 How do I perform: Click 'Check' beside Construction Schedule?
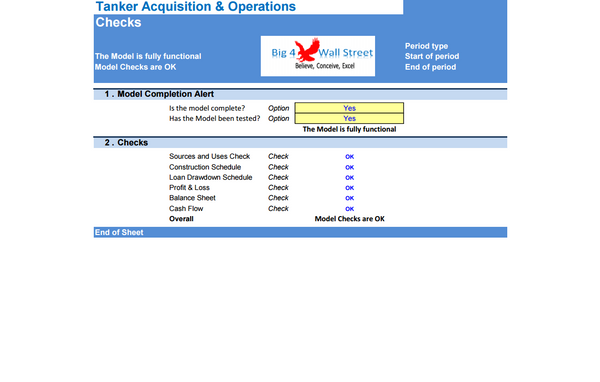278,167
